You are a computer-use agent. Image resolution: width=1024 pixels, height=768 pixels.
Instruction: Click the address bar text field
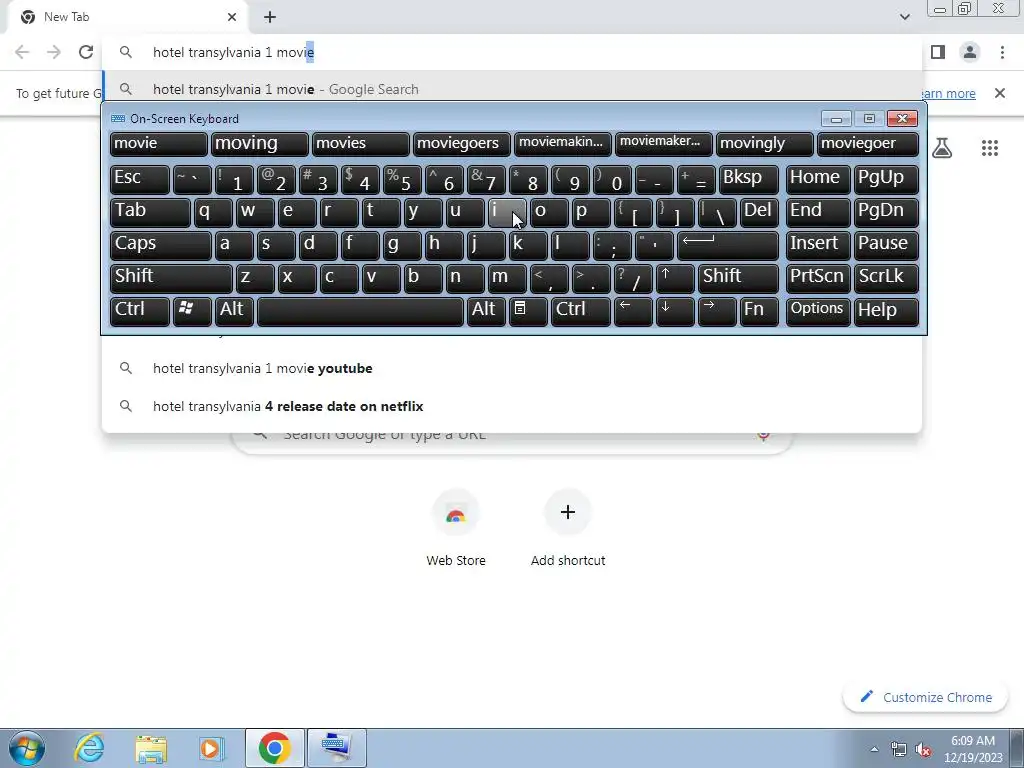click(511, 52)
